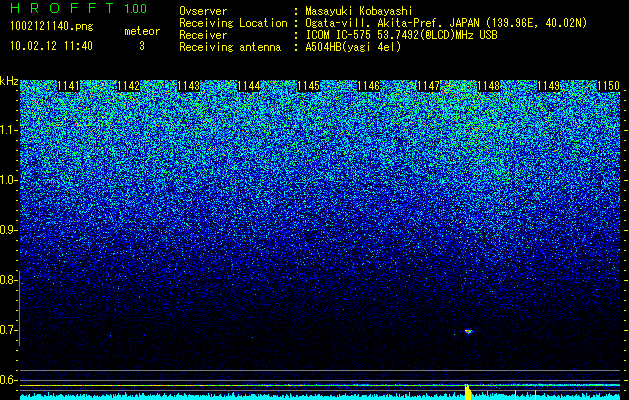The height and width of the screenshot is (400, 629).
Task: Click the 1145 time marker
Action: pyautogui.click(x=308, y=86)
